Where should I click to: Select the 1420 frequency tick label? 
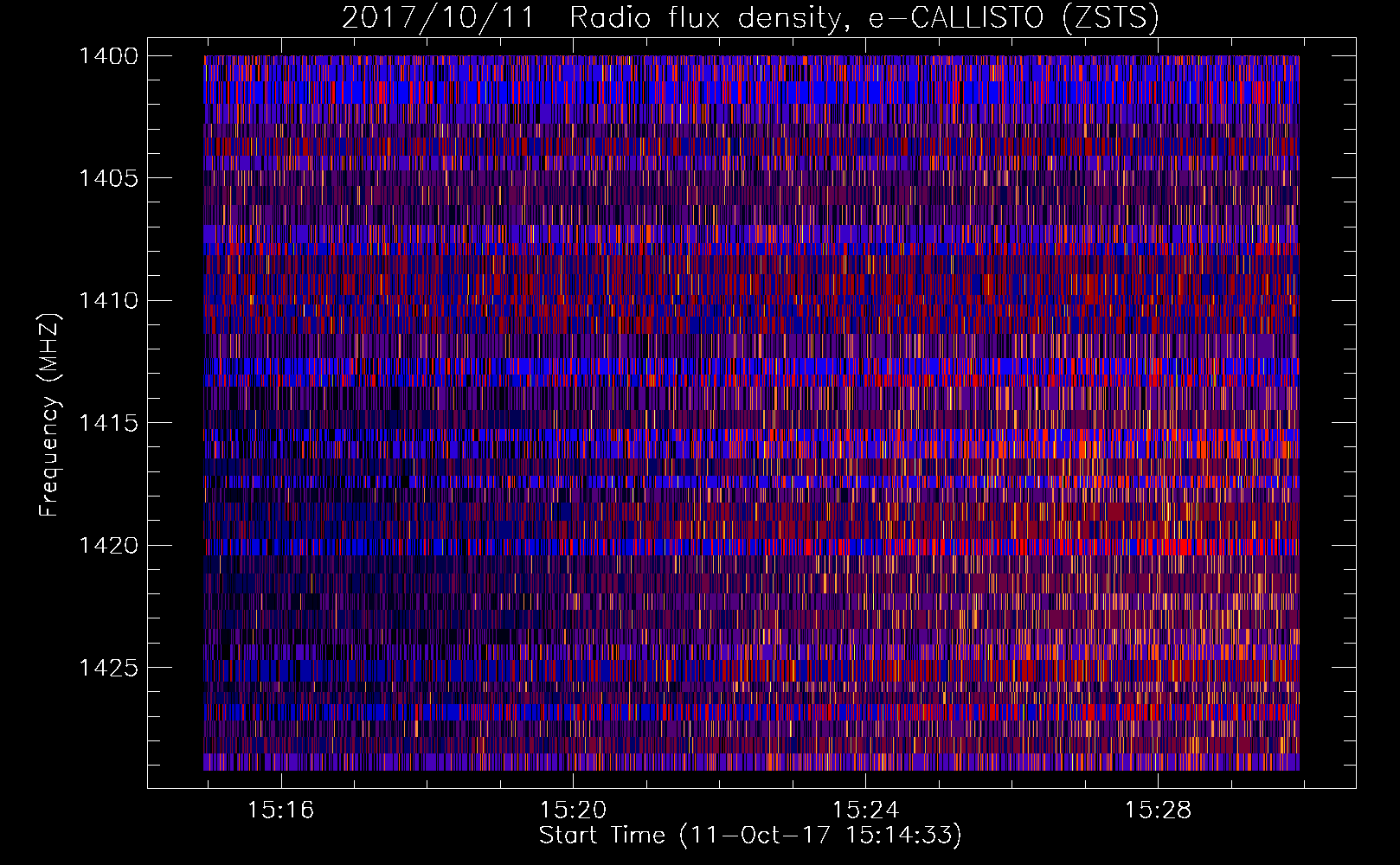108,545
